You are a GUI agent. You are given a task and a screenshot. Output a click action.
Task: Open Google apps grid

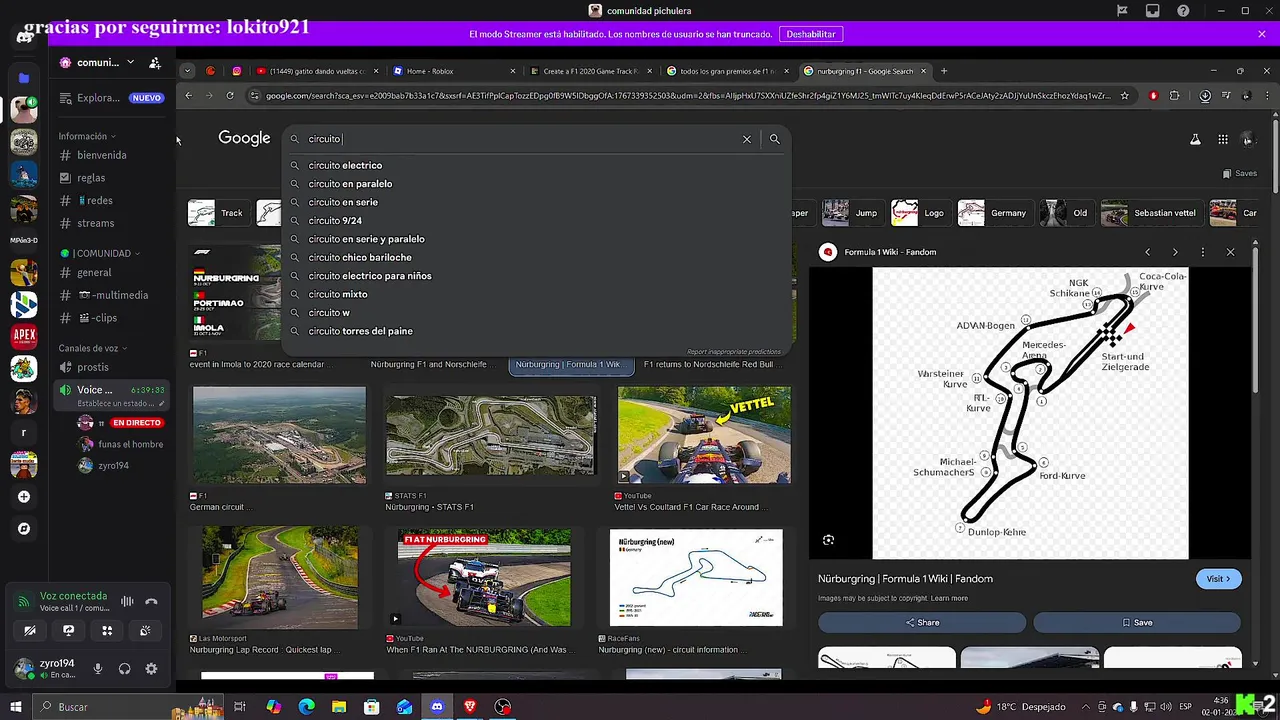[x=1222, y=139]
